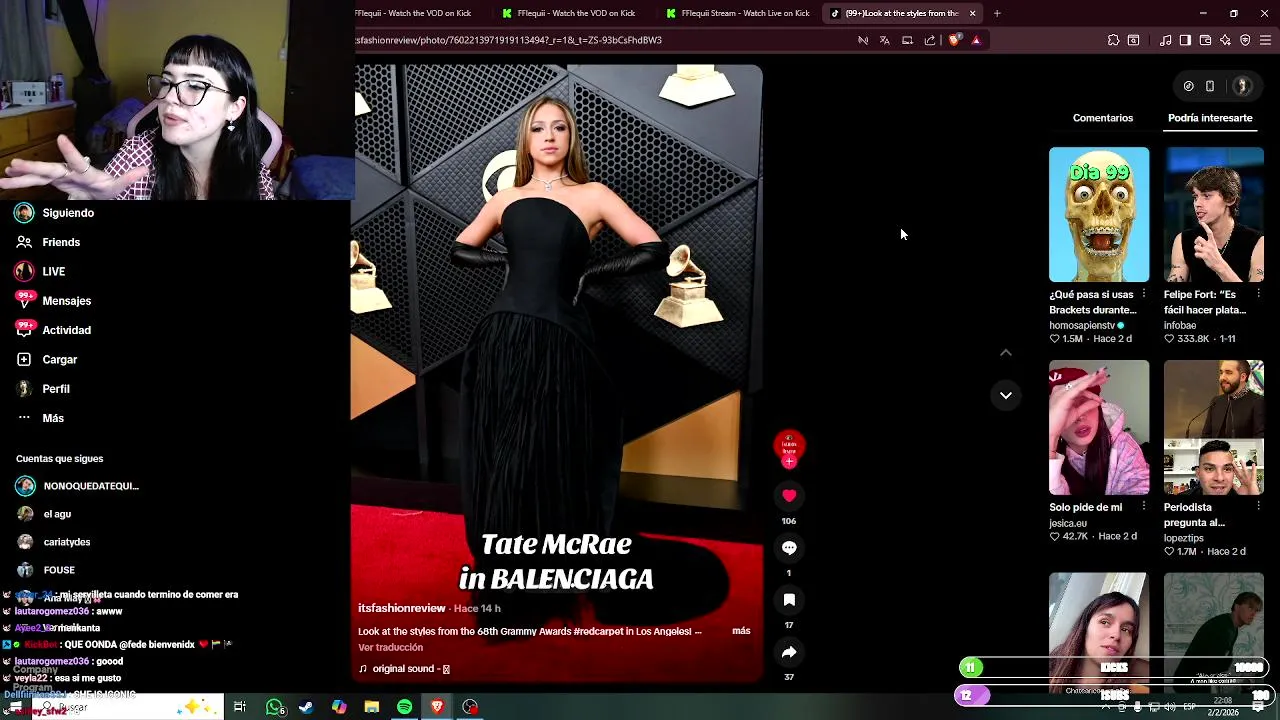Screen dimensions: 1280x720
Task: Open Friends in the TikTok sidebar
Action: pyautogui.click(x=48, y=242)
